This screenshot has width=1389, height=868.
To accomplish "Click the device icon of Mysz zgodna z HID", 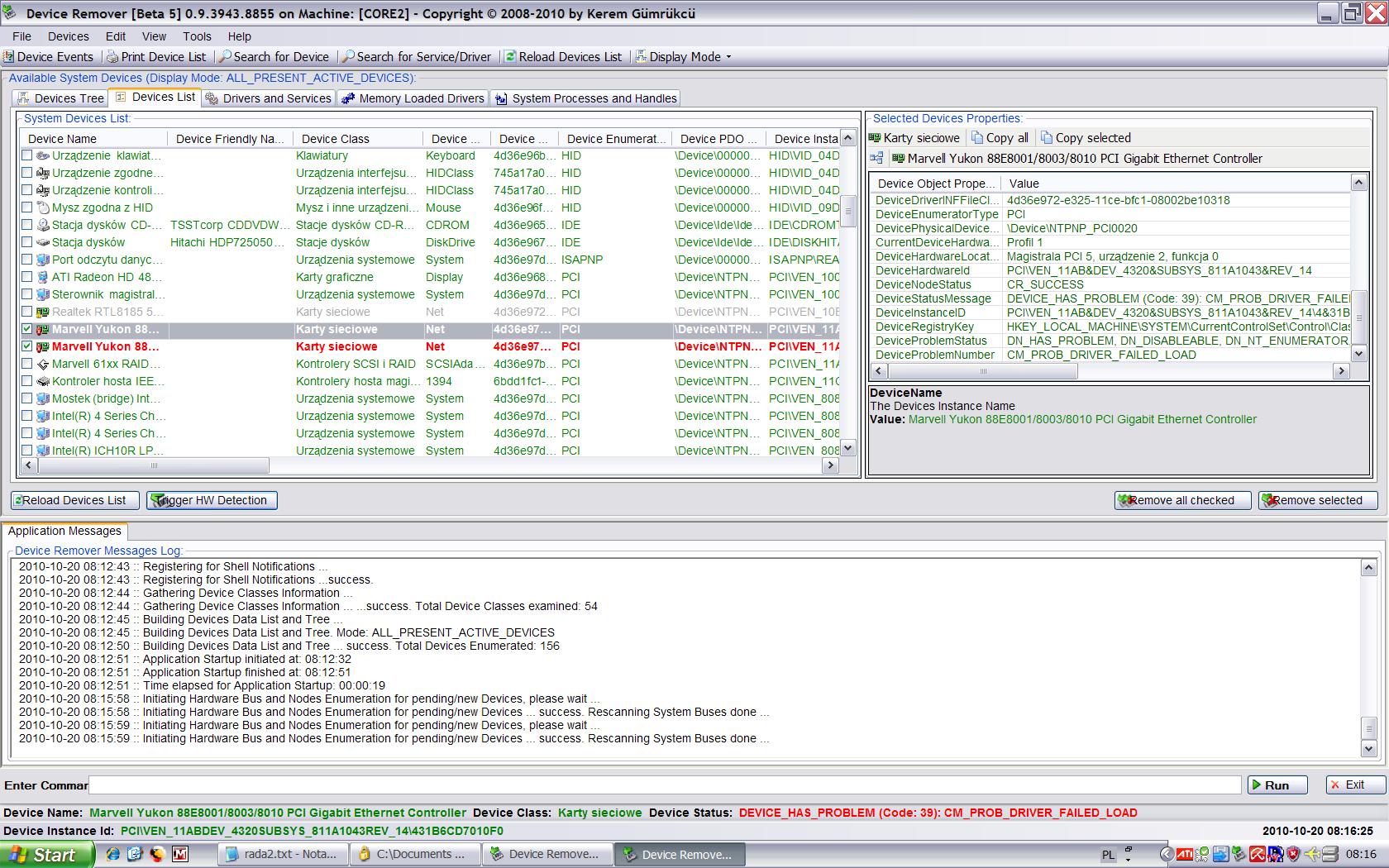I will tap(43, 207).
